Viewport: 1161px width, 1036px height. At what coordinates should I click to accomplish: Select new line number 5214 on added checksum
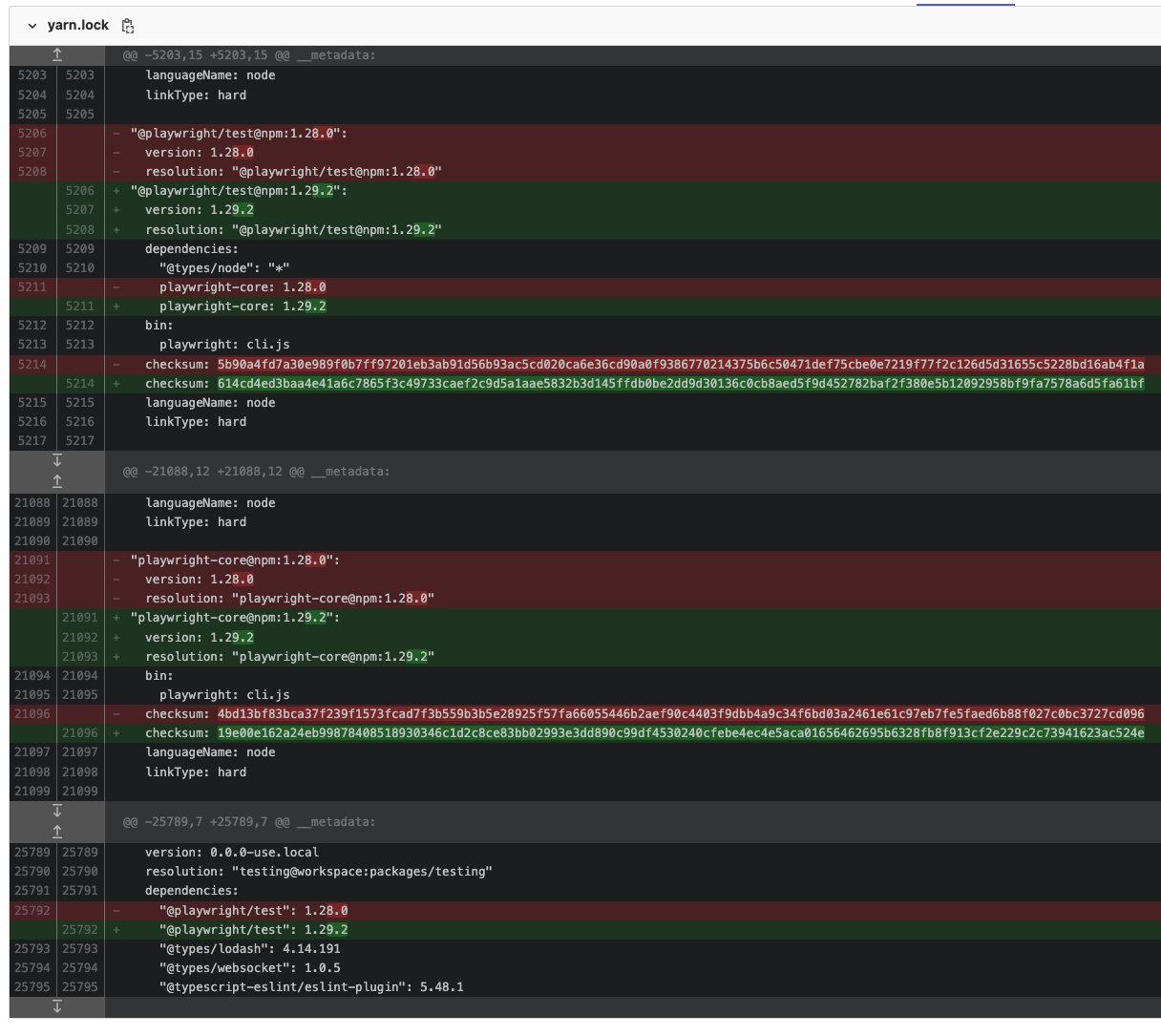80,384
